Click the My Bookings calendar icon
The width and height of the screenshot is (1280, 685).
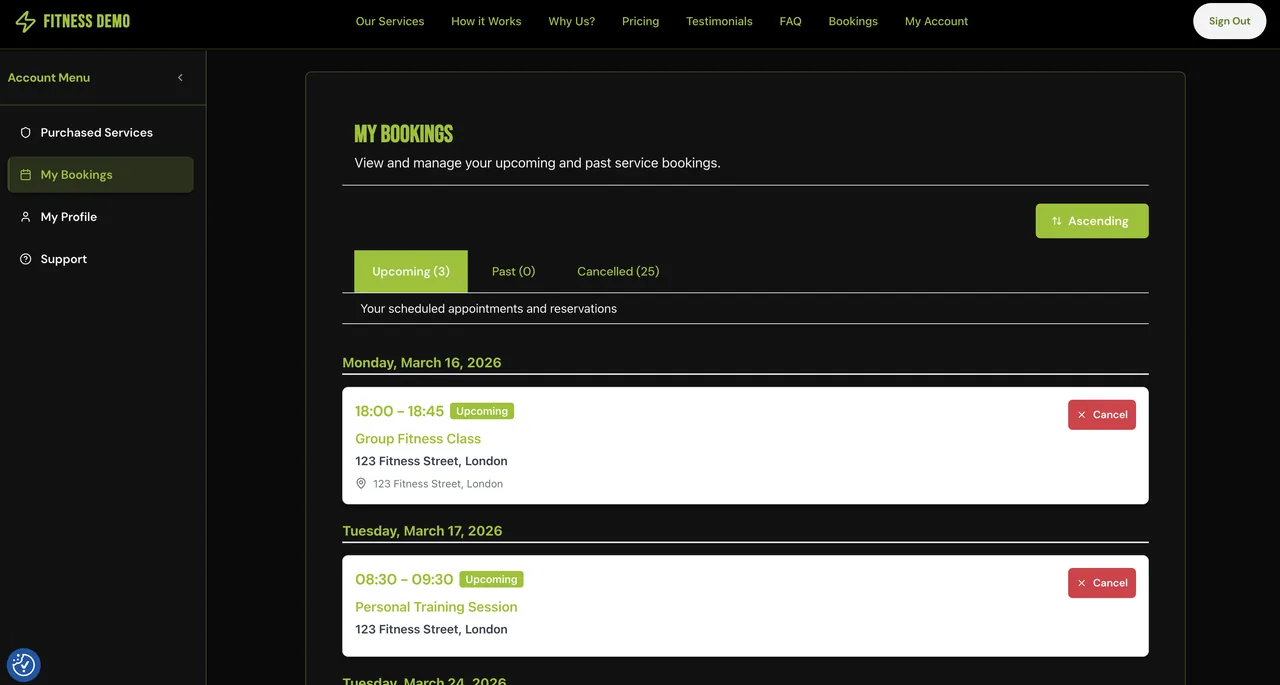point(24,174)
